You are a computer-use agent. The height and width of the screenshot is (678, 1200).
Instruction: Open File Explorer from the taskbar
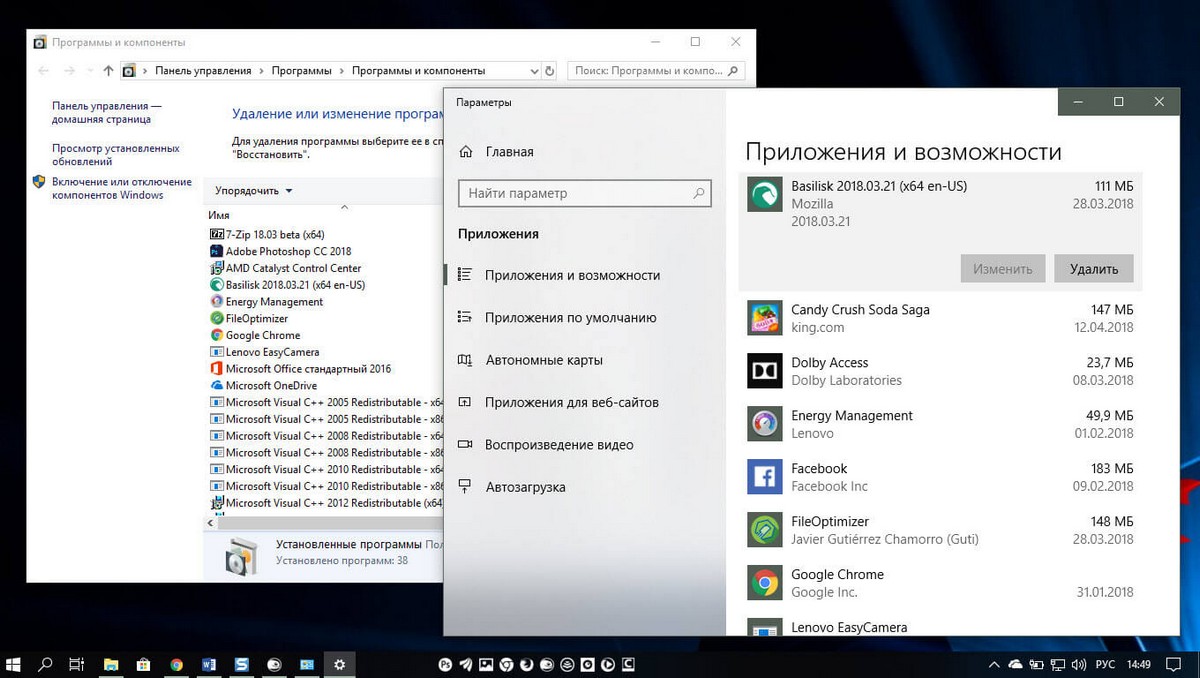(x=111, y=664)
